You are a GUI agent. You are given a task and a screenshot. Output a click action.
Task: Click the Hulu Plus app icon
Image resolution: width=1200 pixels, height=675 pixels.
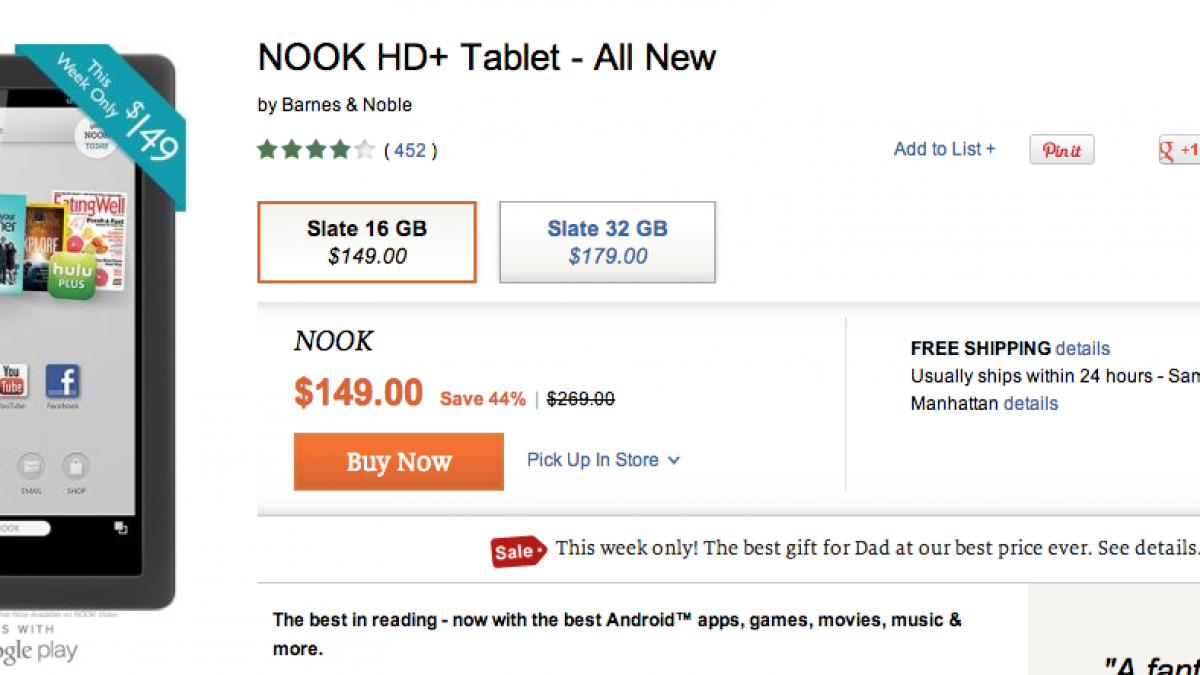tap(74, 275)
